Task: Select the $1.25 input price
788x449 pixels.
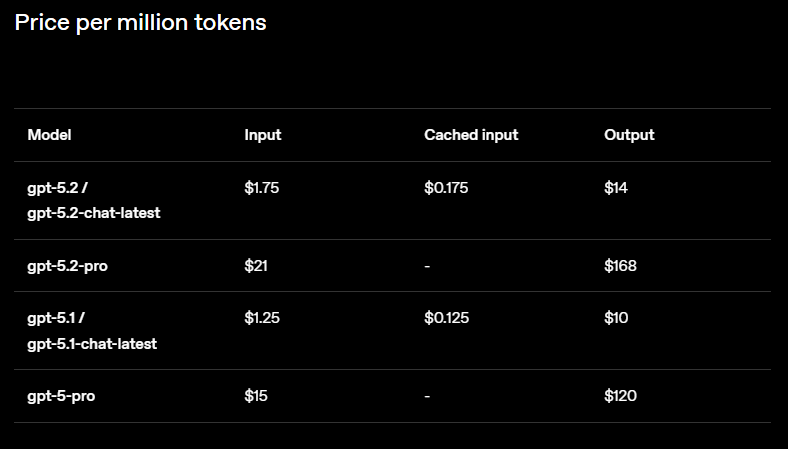Action: click(x=261, y=318)
